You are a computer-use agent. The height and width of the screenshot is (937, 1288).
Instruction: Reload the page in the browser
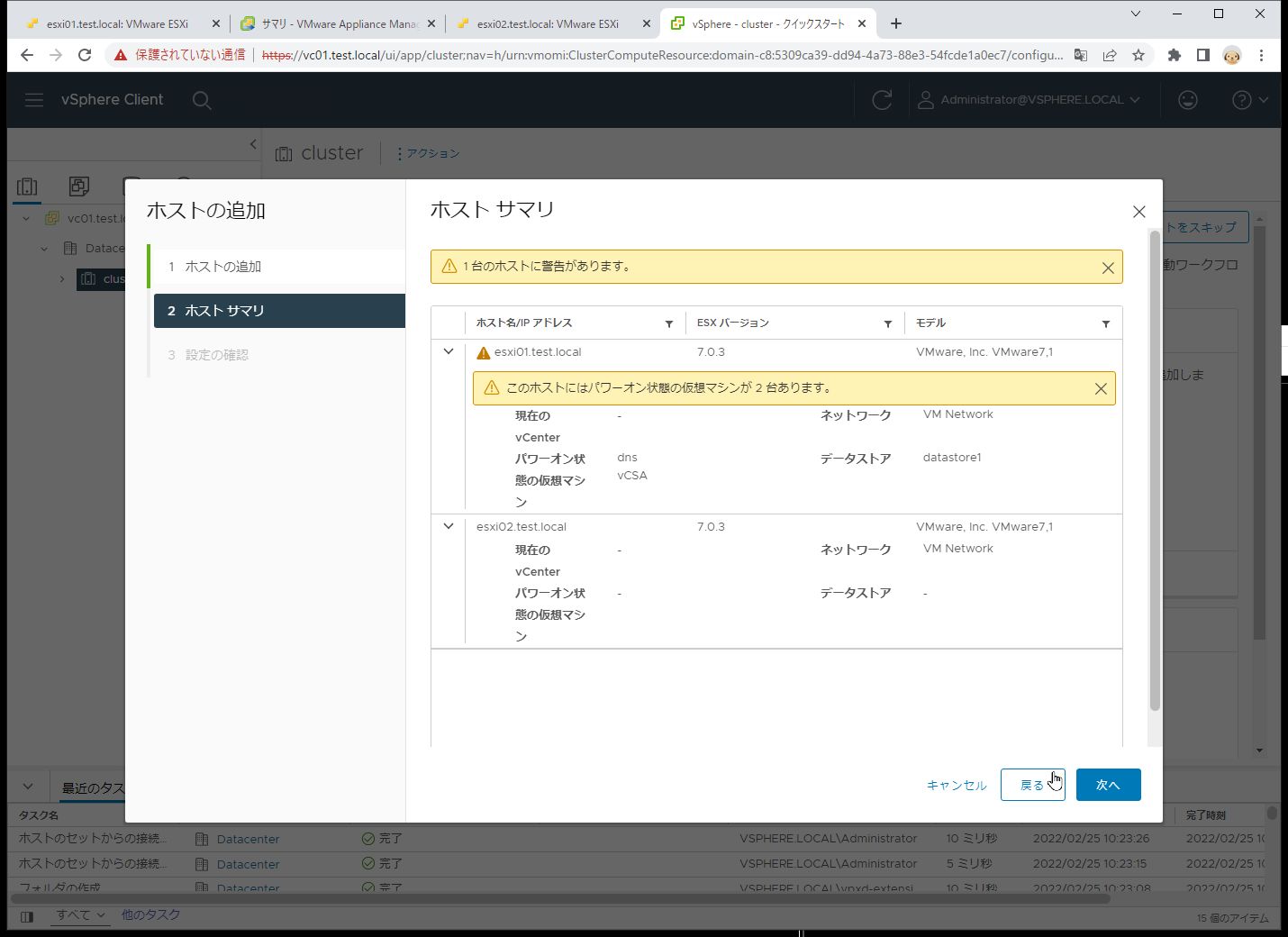click(x=85, y=55)
